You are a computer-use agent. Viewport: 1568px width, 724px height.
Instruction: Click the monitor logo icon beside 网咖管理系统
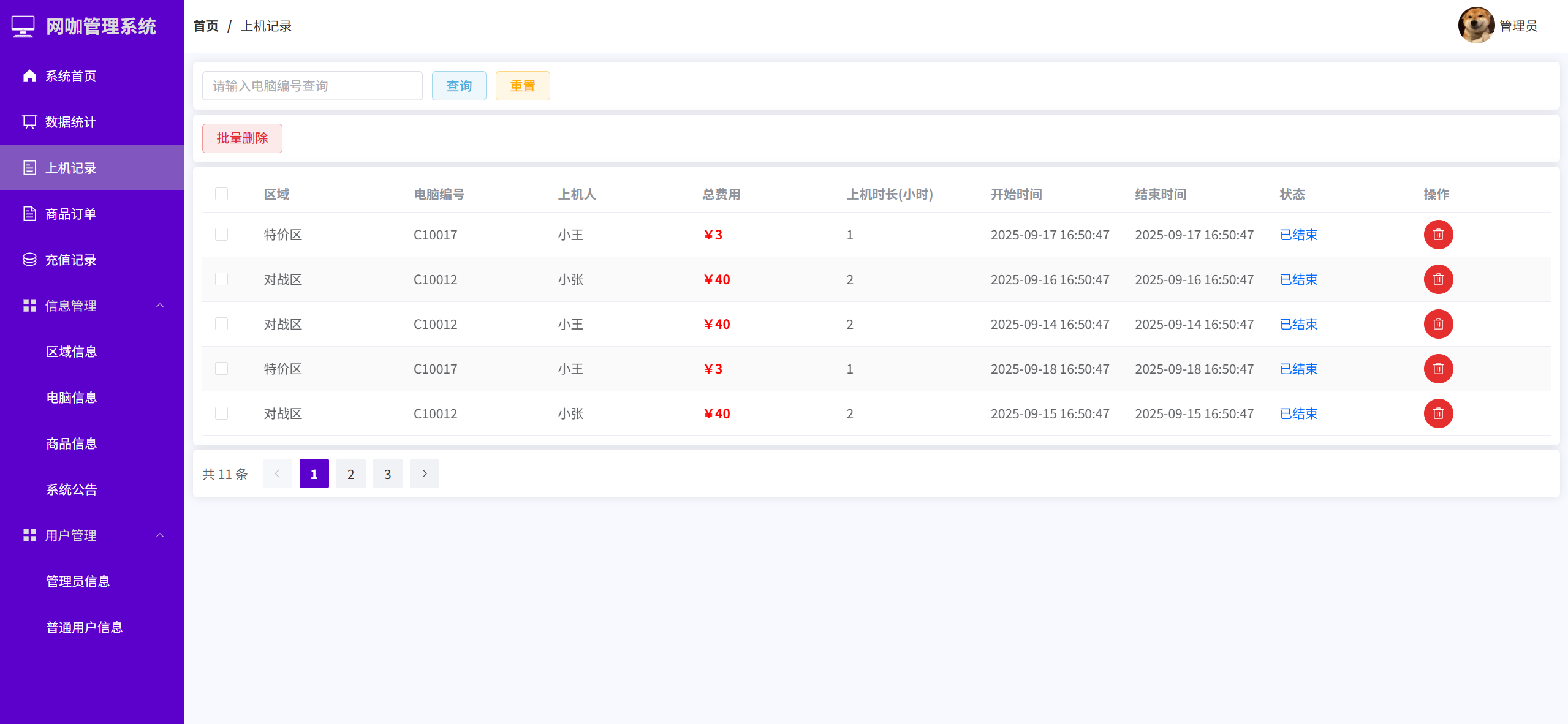click(x=23, y=26)
